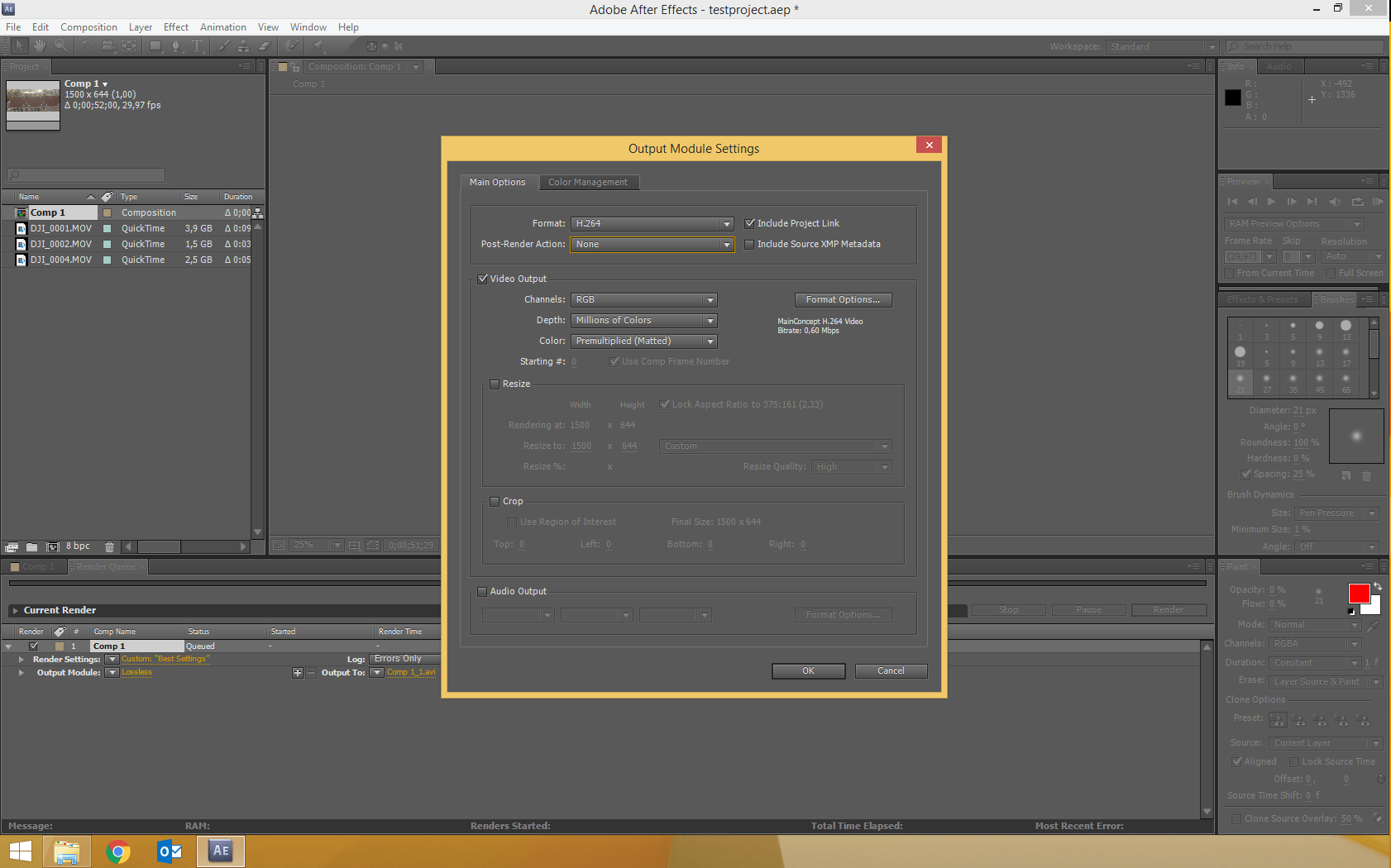This screenshot has width=1391, height=868.
Task: Create new folder in Project panel
Action: click(31, 546)
